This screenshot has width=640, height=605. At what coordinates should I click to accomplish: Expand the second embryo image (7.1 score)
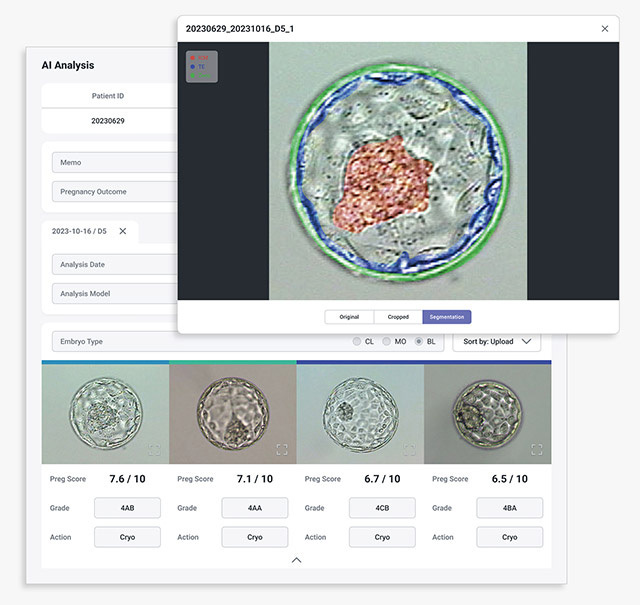coord(281,450)
